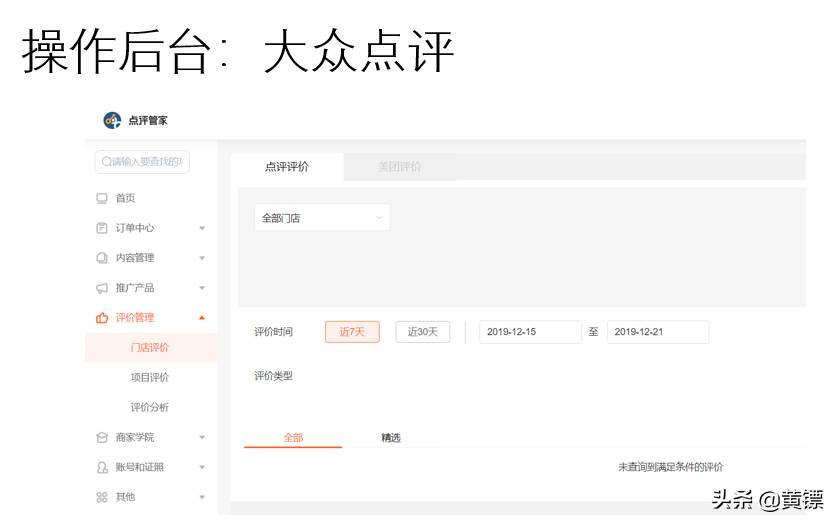Select the 全部 reviews tab

[293, 438]
